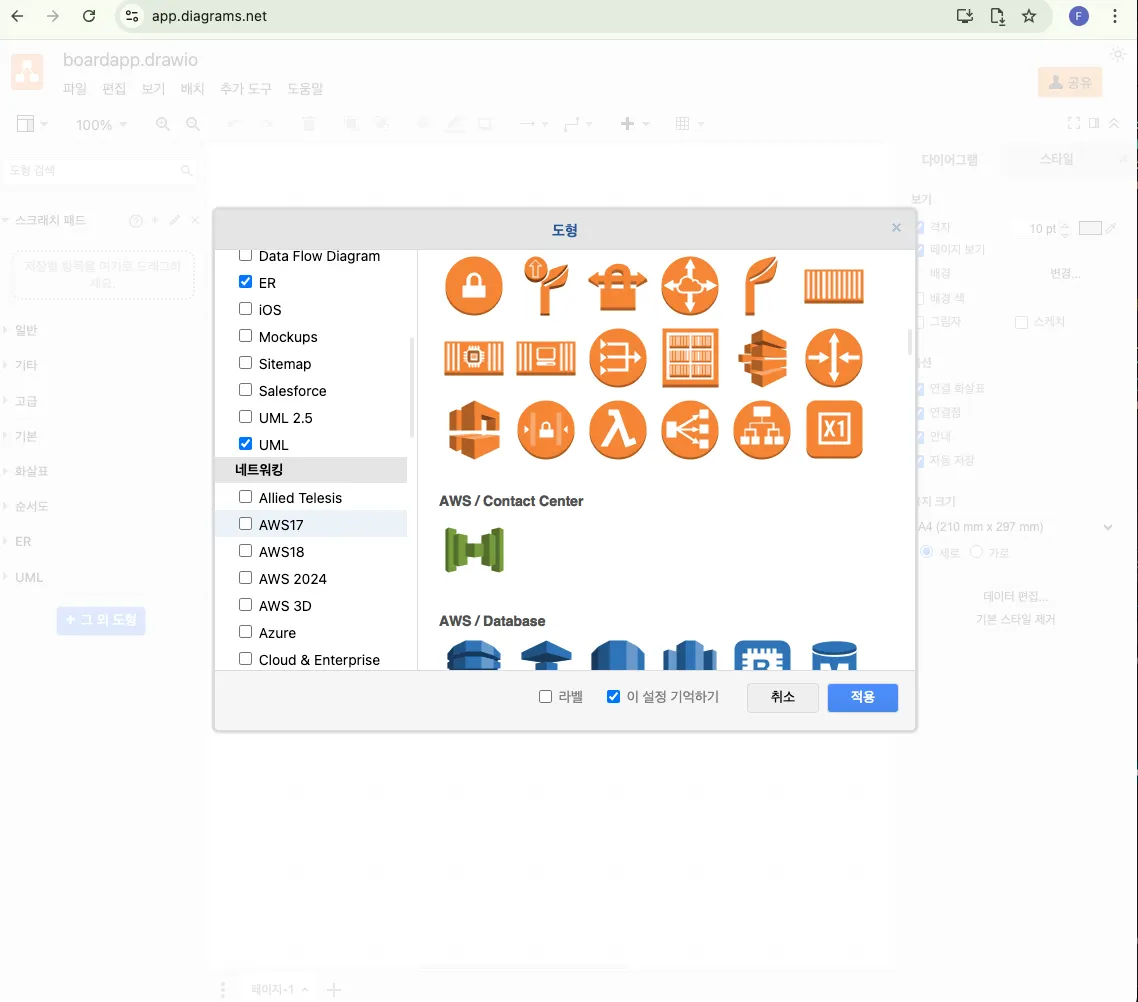
Task: Click the zoom in magnifier in toolbar
Action: [x=163, y=124]
